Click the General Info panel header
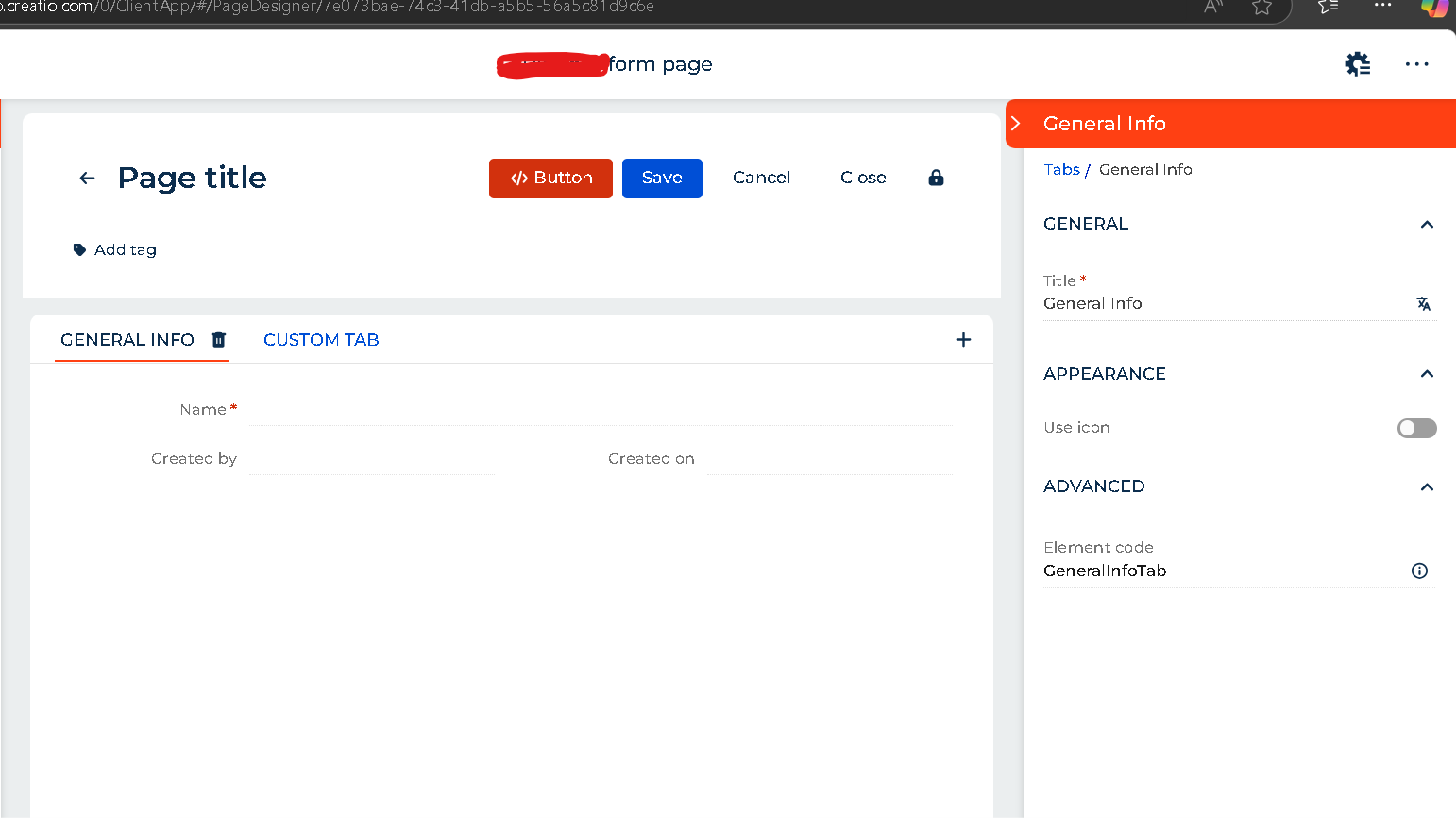The width and height of the screenshot is (1456, 818). point(1231,124)
